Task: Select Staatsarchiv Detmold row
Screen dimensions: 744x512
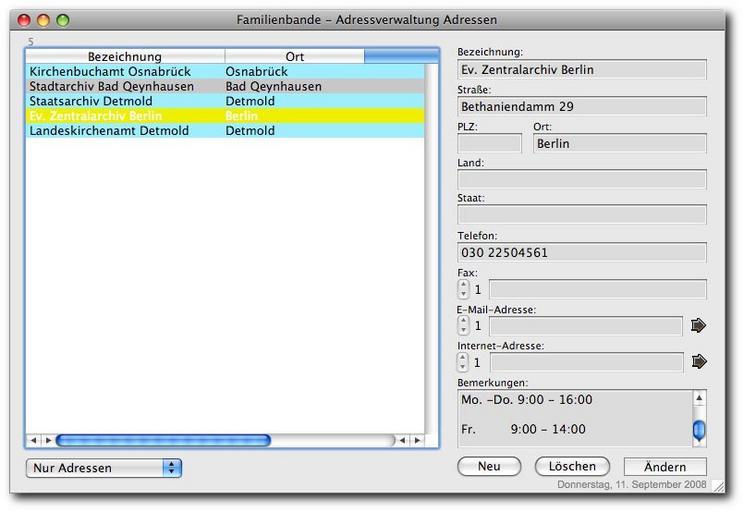Action: pos(225,101)
